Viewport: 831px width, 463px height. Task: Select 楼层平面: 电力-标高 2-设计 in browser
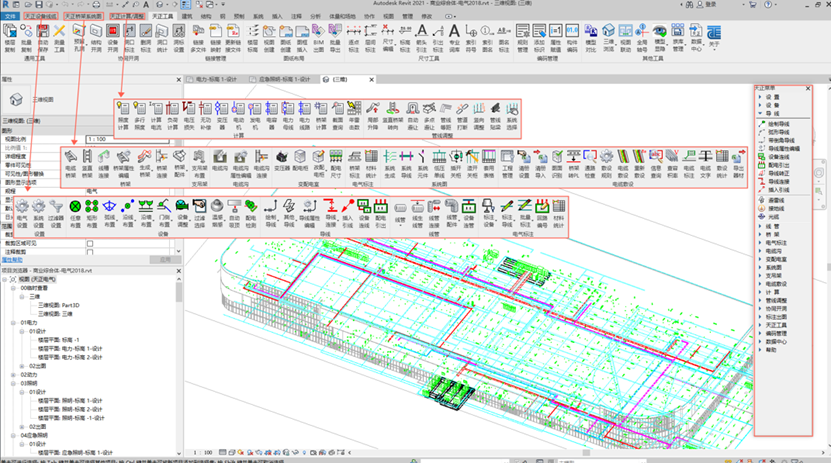click(70, 358)
